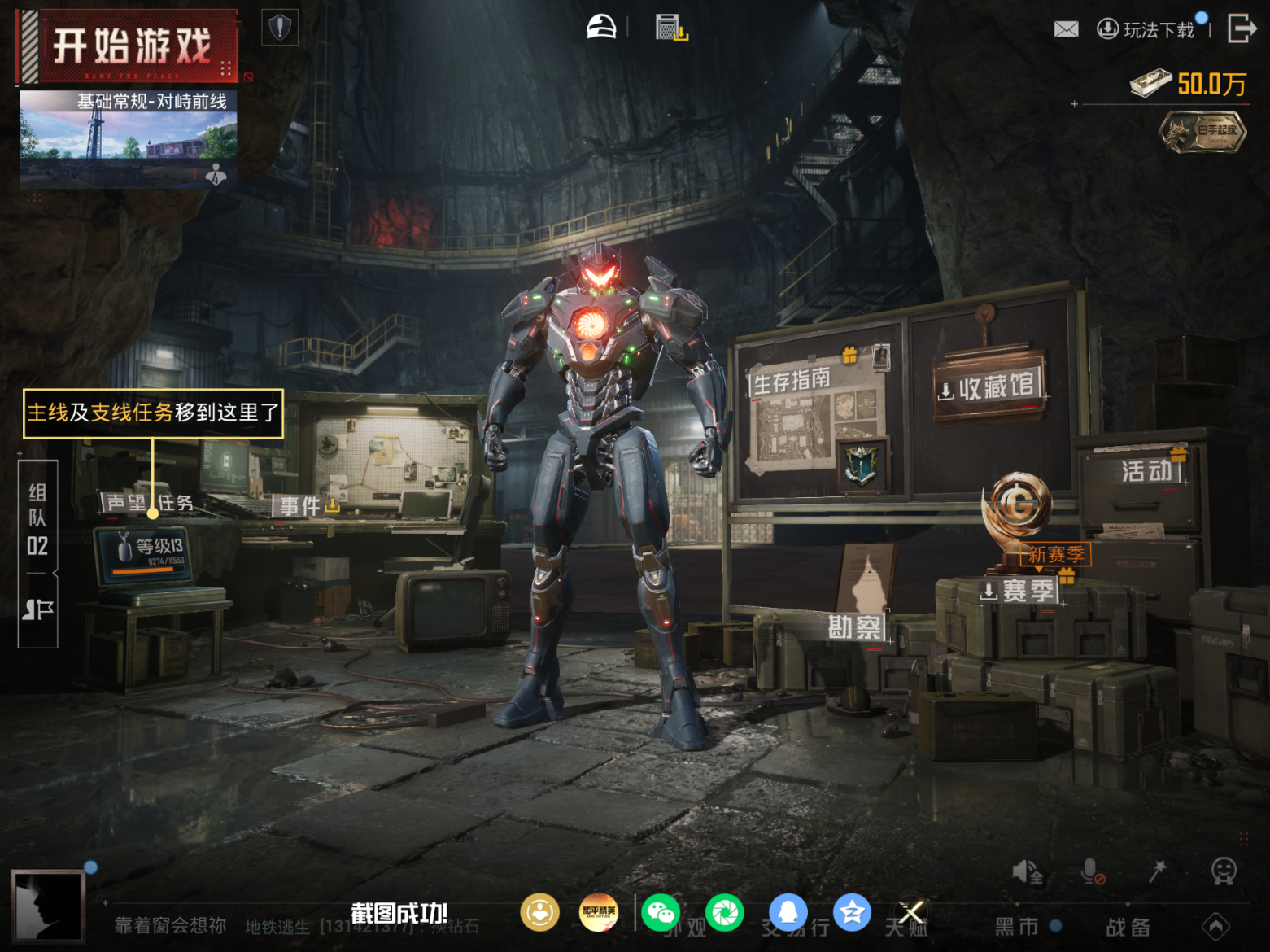Open the 任务 missions entry
The width and height of the screenshot is (1270, 952).
(176, 503)
